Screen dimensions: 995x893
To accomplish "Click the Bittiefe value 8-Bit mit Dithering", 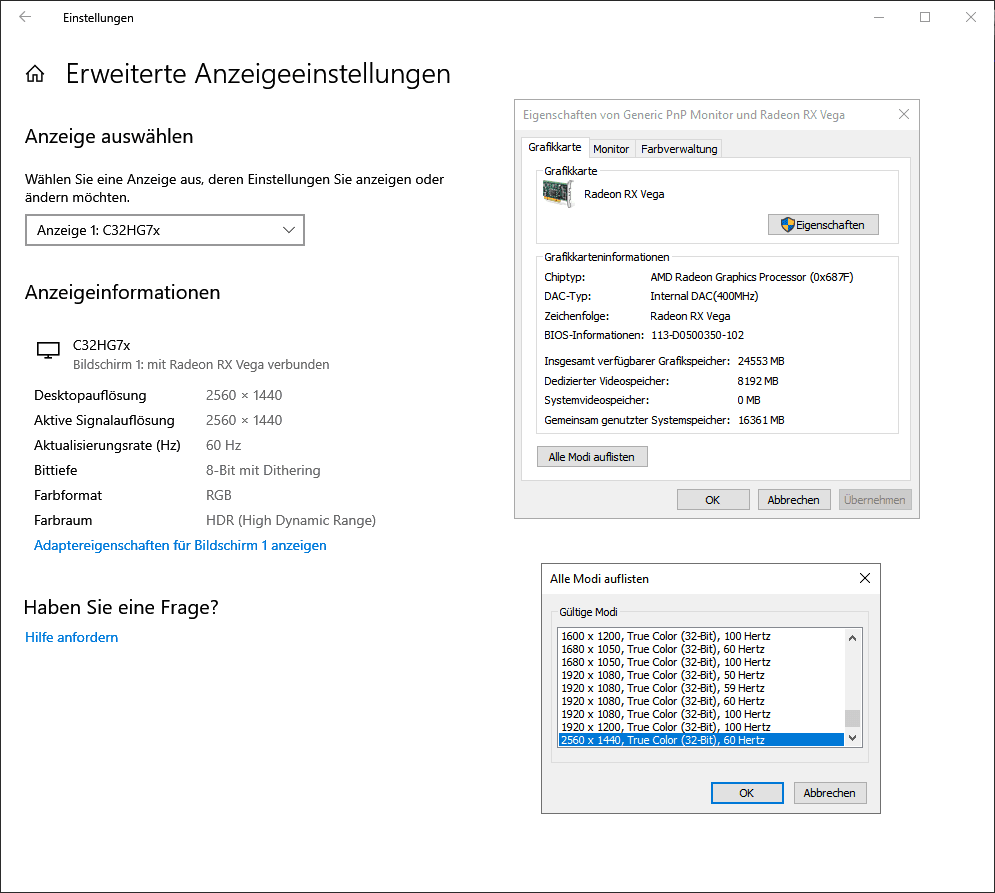I will tap(263, 470).
